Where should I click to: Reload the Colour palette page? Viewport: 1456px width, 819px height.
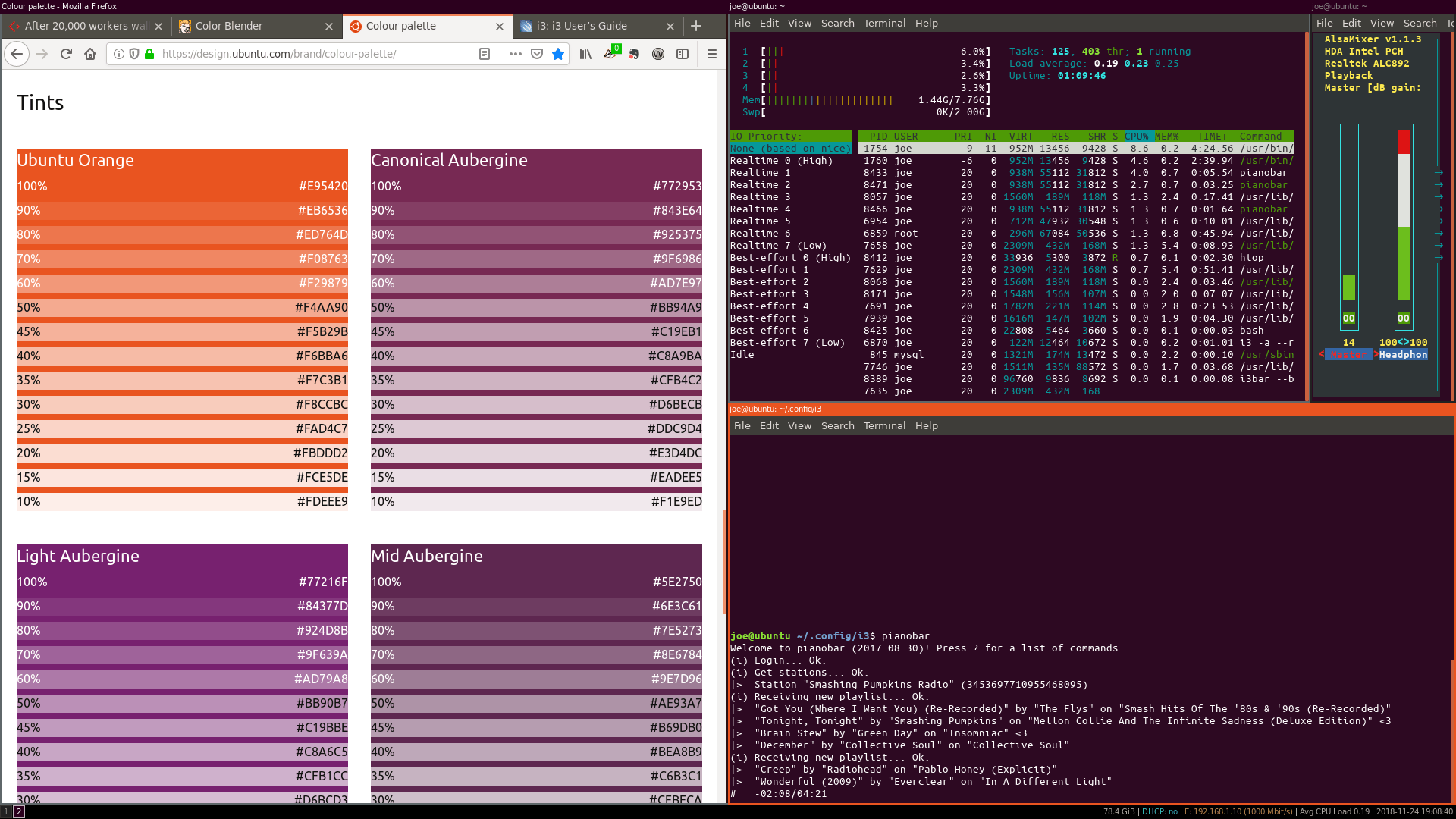(66, 54)
